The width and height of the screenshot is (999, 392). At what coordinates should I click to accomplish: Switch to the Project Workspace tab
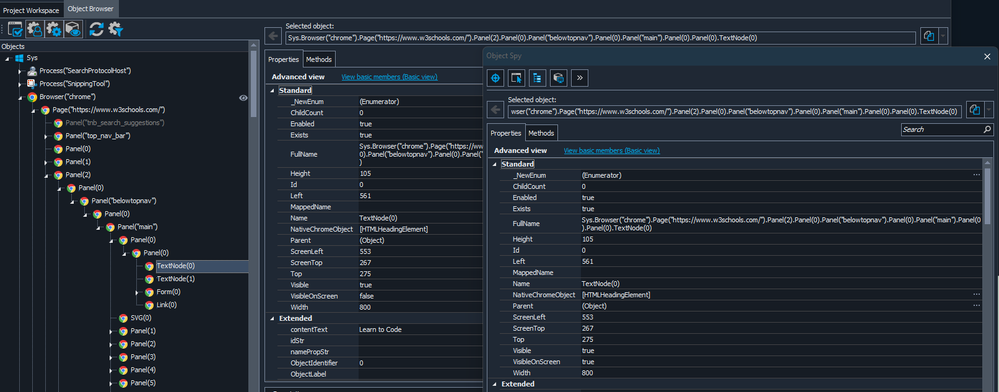(x=31, y=10)
